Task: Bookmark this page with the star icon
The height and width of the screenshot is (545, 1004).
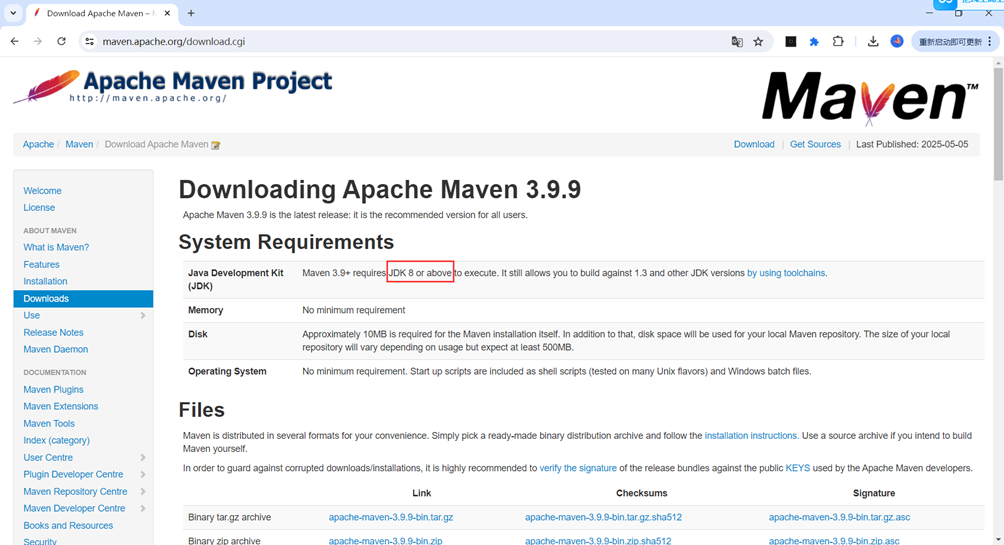Action: (x=759, y=42)
